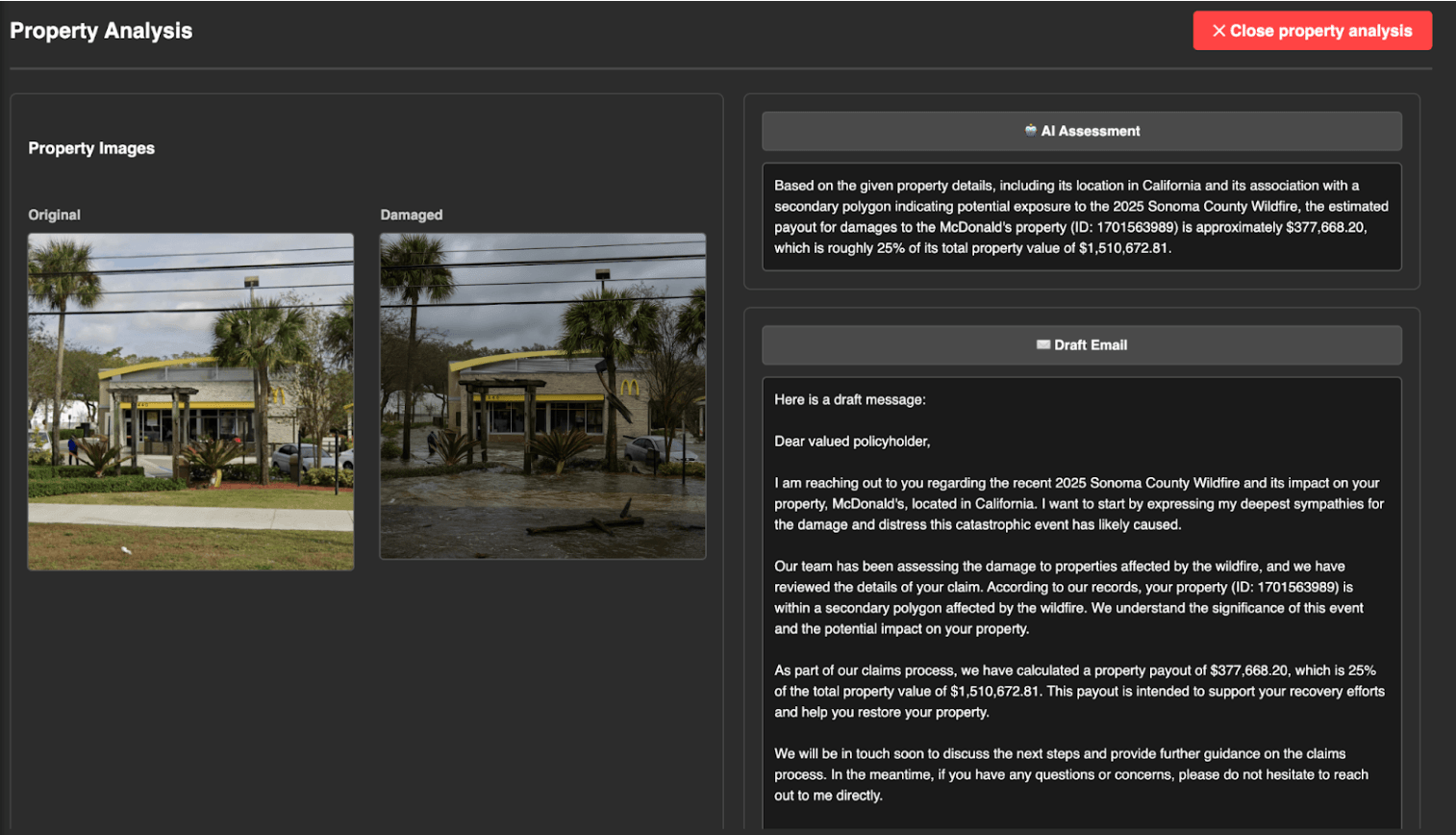Open the AI Assessment header bar
The height and width of the screenshot is (835, 1456).
coord(1082,131)
